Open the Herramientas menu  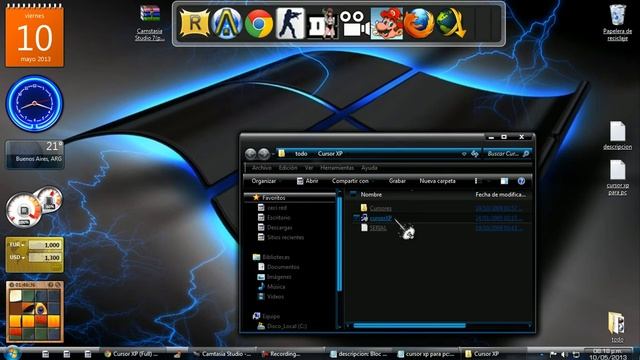[x=337, y=168]
